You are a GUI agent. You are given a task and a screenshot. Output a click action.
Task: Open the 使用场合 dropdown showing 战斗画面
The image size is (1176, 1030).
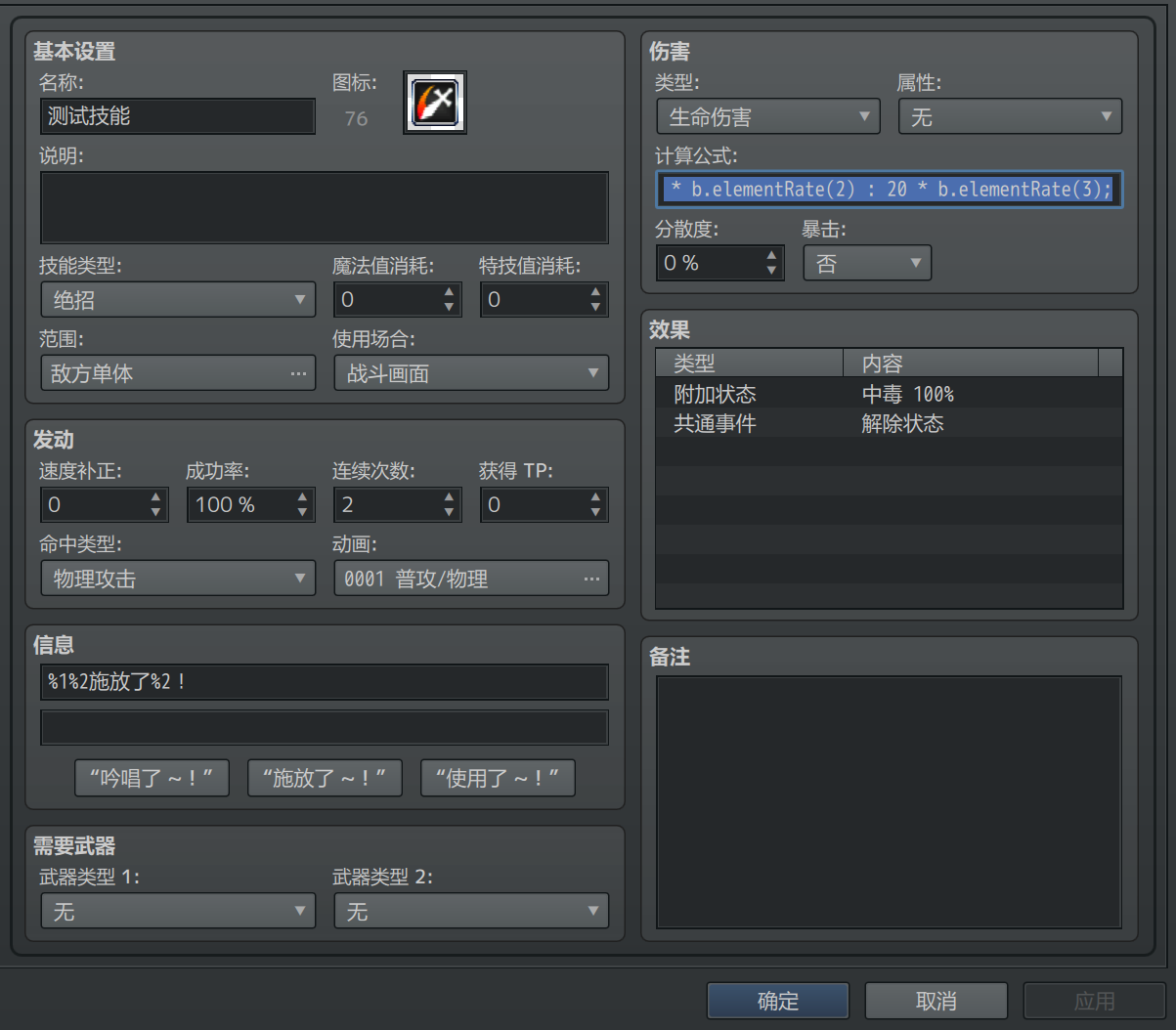click(x=471, y=373)
